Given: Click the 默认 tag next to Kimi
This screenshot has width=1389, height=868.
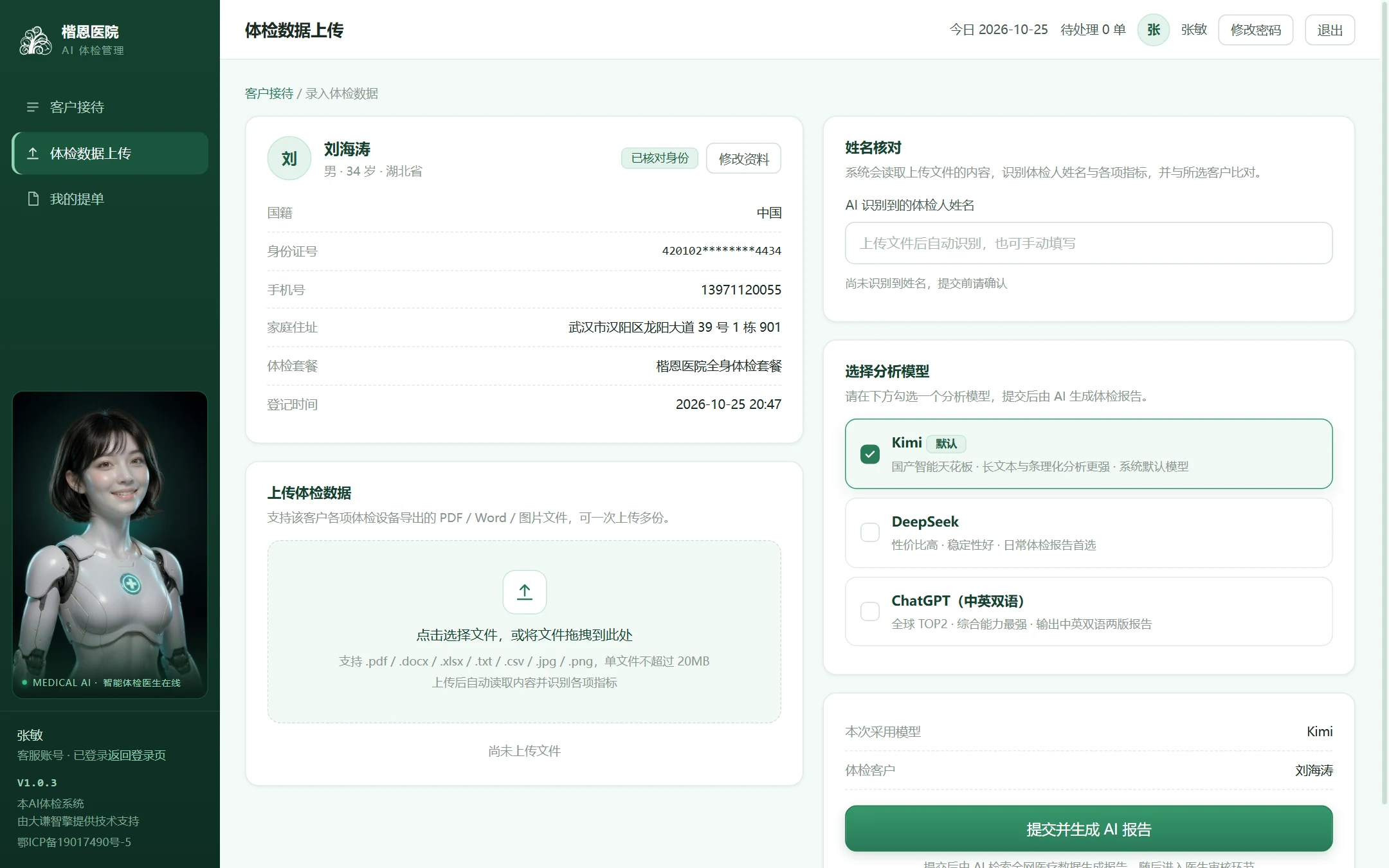Looking at the screenshot, I should [x=946, y=443].
